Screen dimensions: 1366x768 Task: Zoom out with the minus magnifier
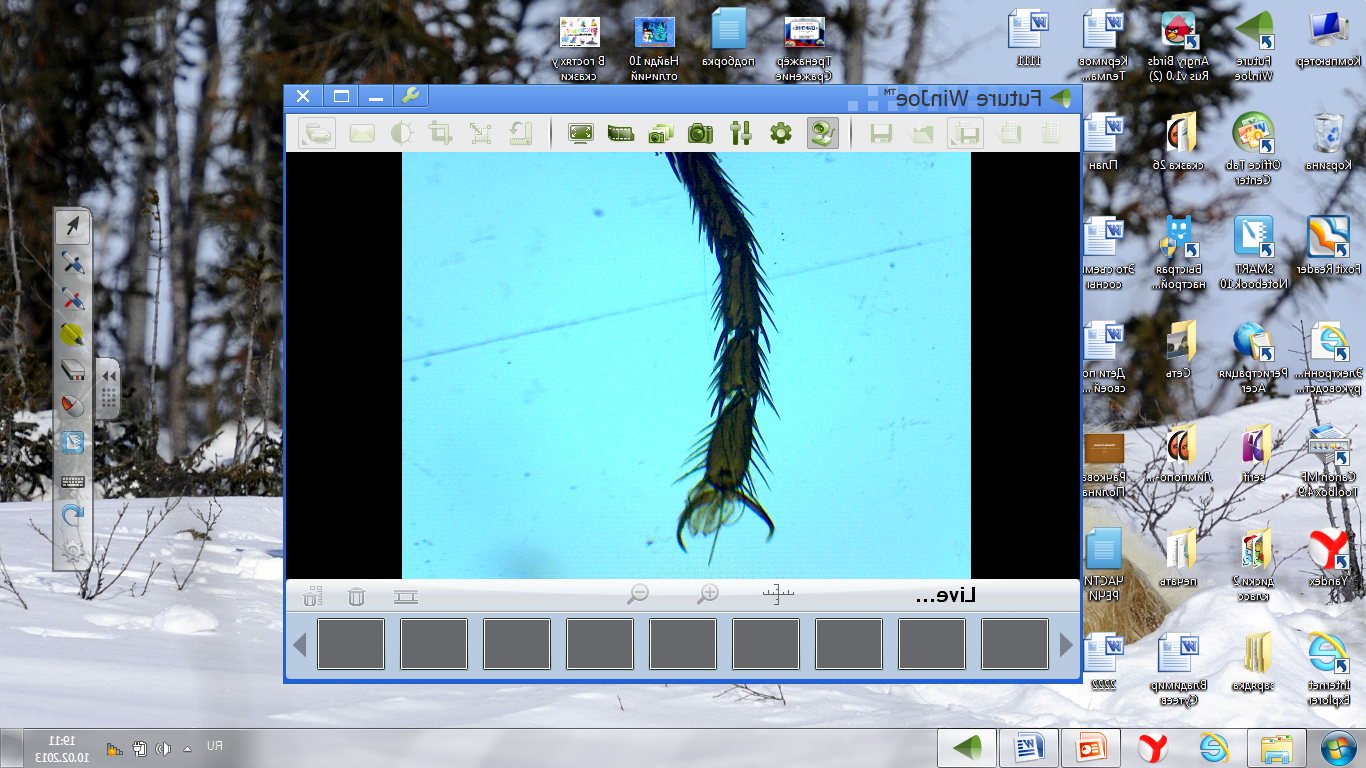(x=637, y=595)
